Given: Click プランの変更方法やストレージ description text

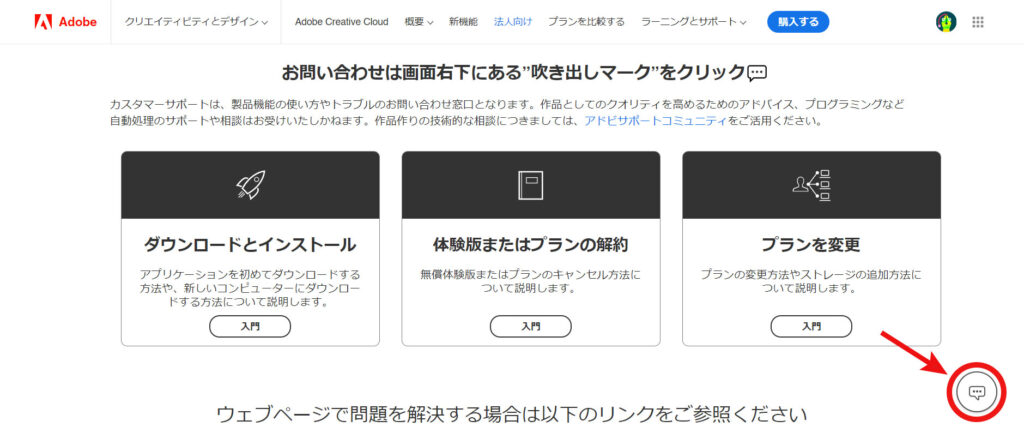Looking at the screenshot, I should click(x=811, y=281).
